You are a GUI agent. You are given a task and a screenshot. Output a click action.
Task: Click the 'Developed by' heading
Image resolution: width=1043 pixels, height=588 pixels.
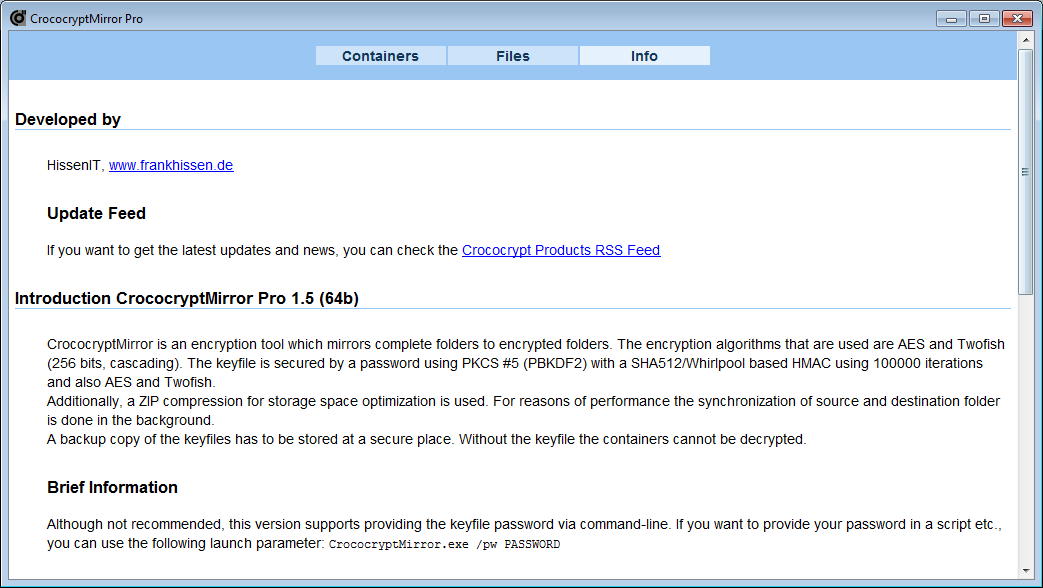point(68,120)
